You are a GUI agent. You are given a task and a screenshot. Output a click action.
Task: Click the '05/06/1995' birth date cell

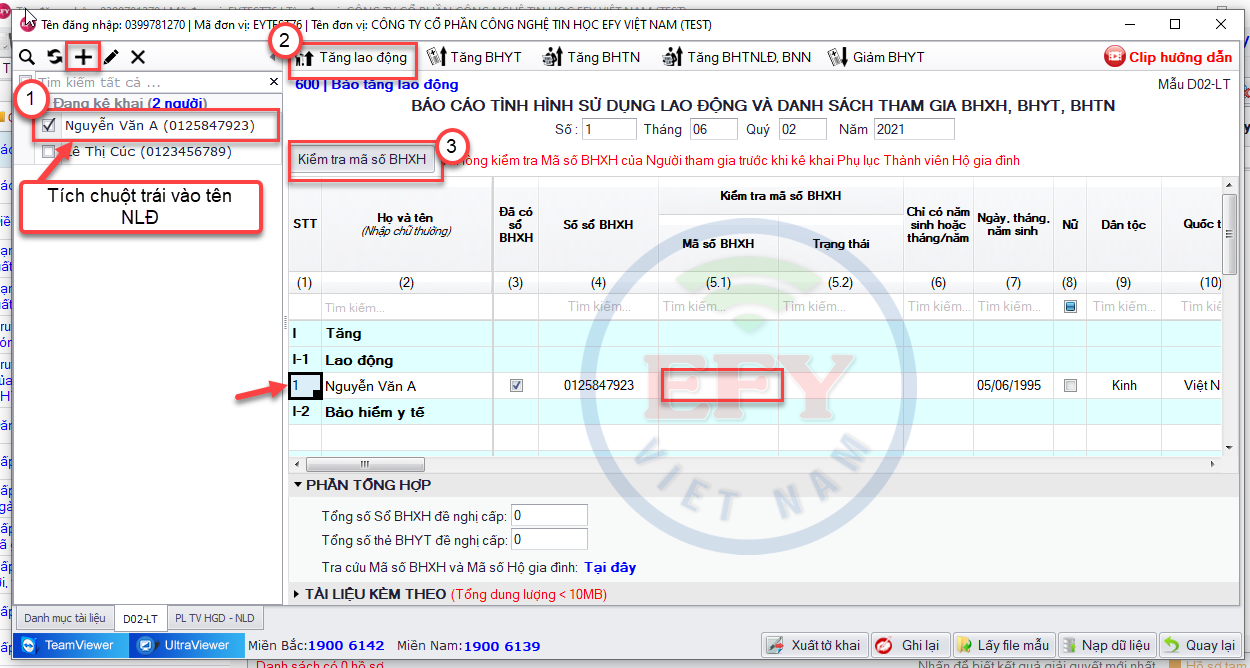coord(1013,386)
